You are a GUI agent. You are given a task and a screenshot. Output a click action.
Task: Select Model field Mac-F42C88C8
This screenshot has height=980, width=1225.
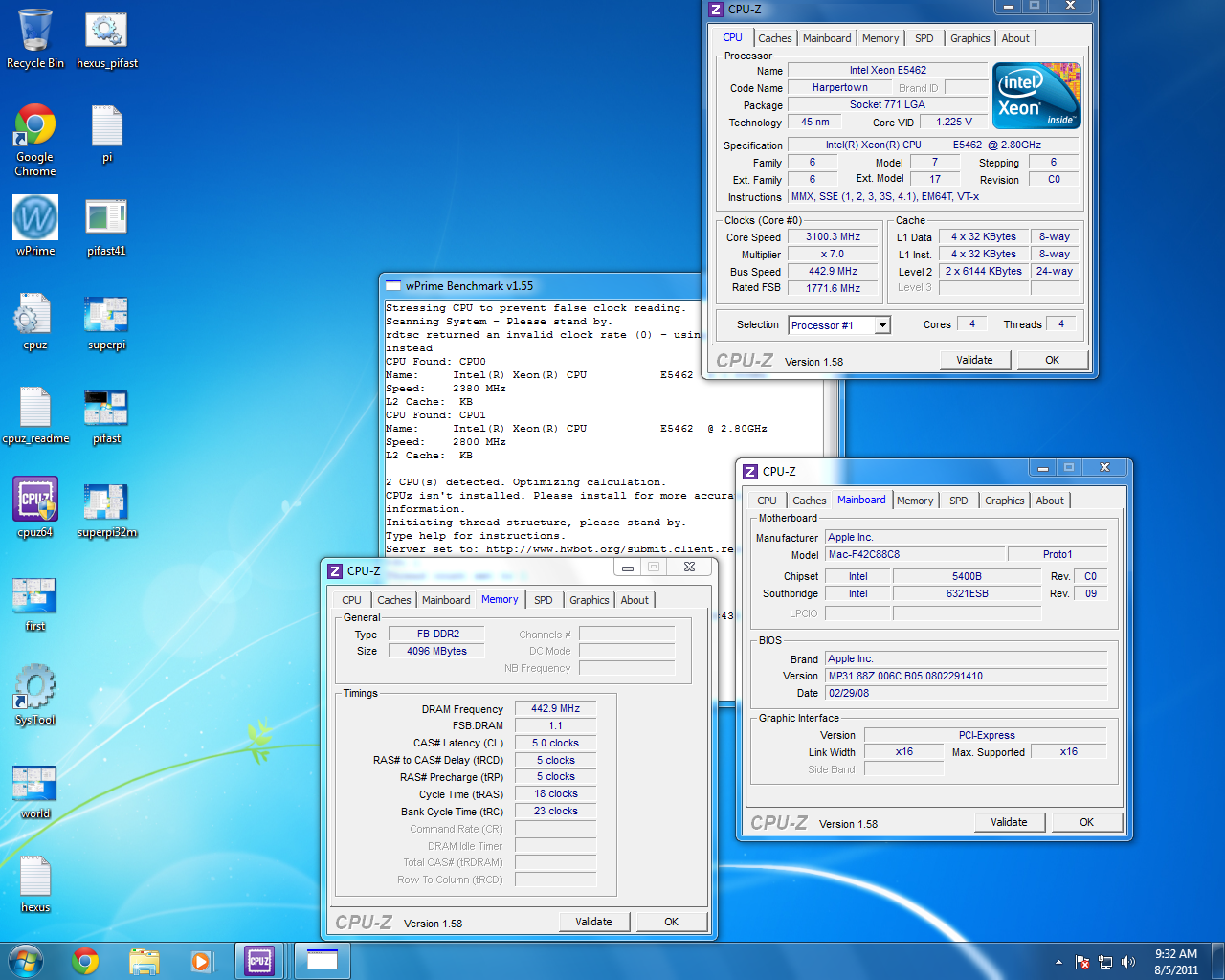click(x=916, y=554)
